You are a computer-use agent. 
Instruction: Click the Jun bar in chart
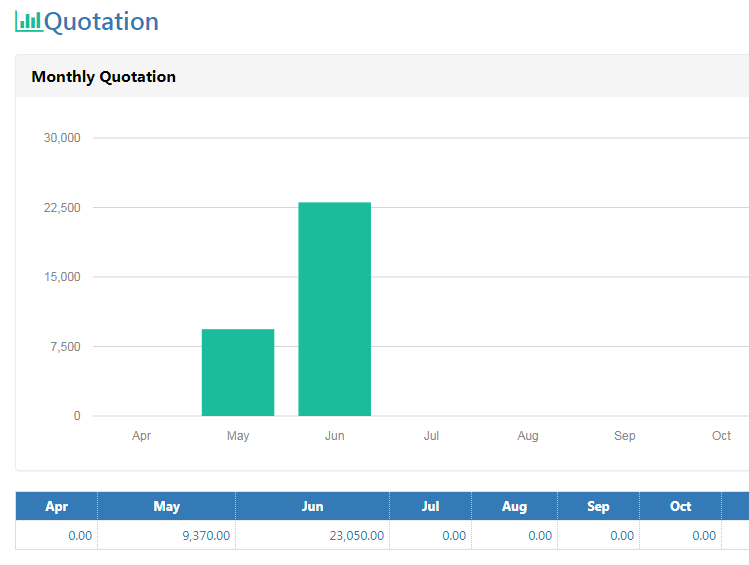(x=334, y=309)
